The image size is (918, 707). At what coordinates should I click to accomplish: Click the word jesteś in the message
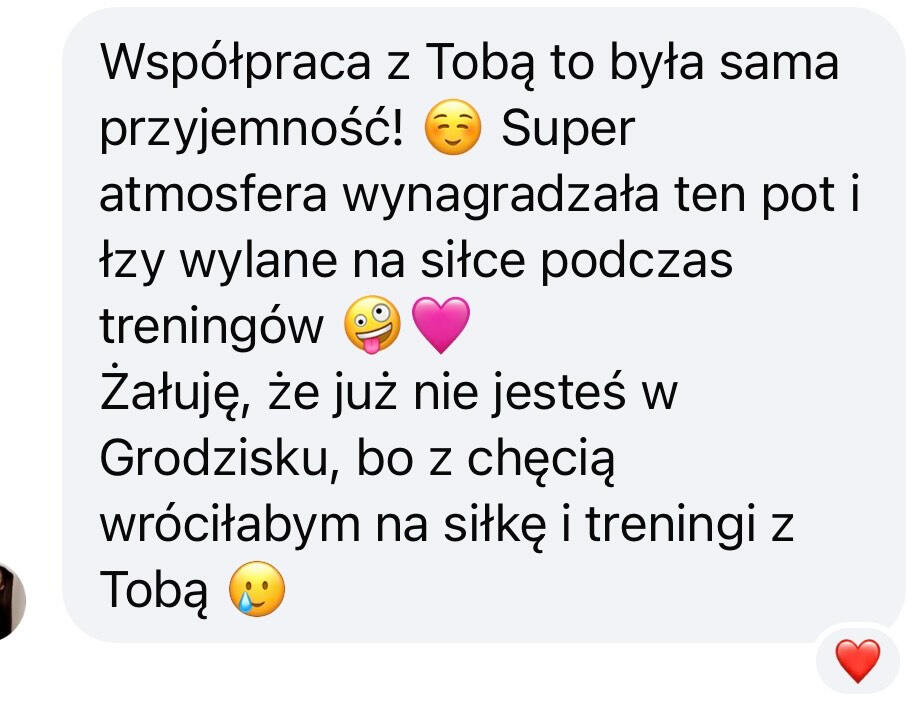pyautogui.click(x=559, y=393)
